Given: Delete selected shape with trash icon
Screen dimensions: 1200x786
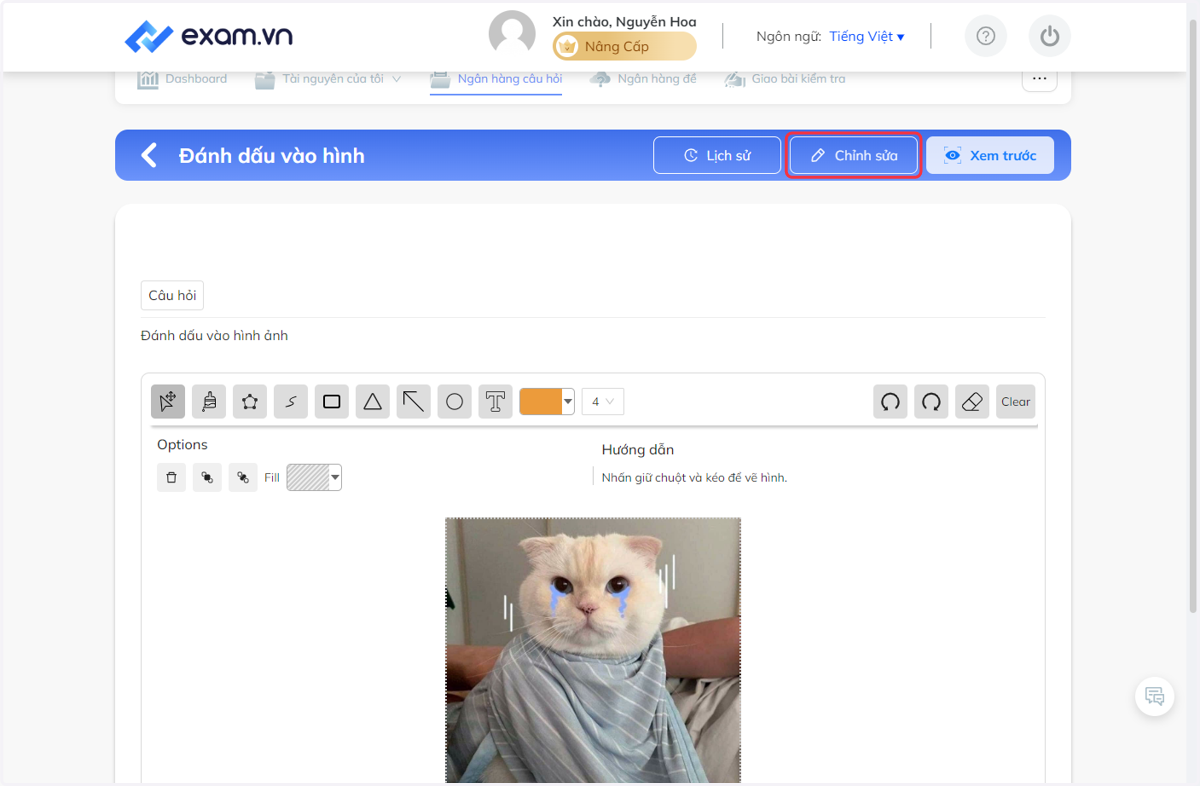Looking at the screenshot, I should tap(171, 478).
